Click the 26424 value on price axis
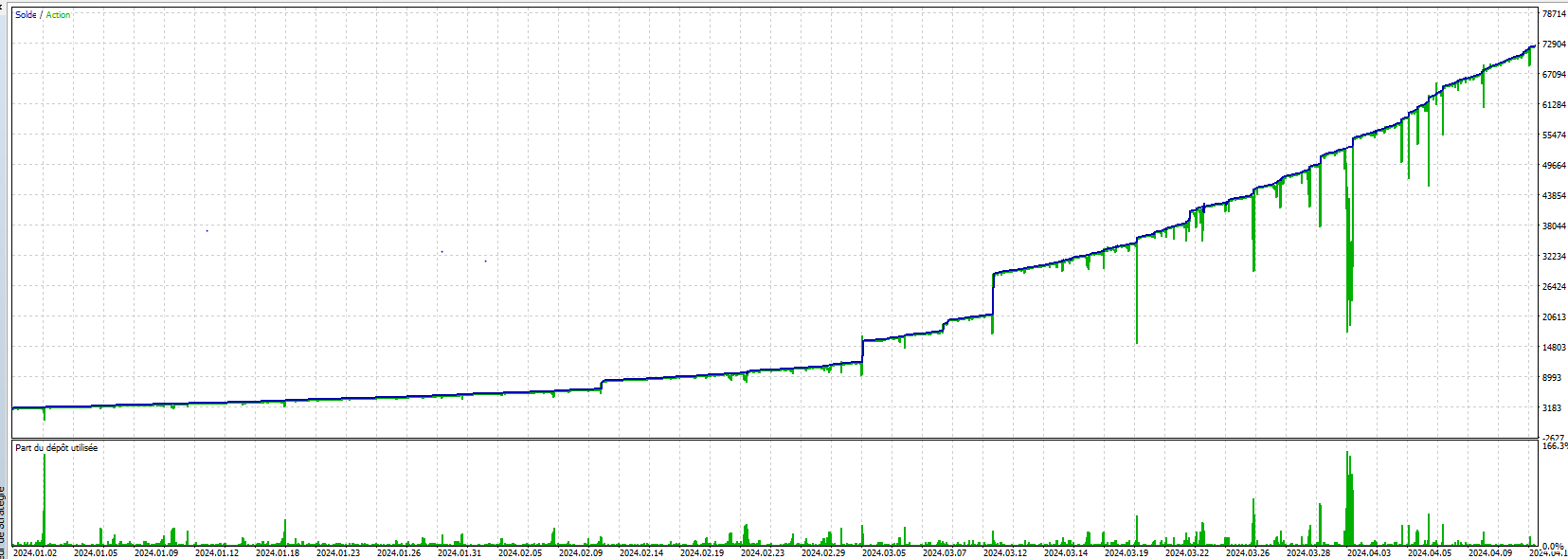Image resolution: width=1568 pixels, height=559 pixels. click(x=1554, y=287)
